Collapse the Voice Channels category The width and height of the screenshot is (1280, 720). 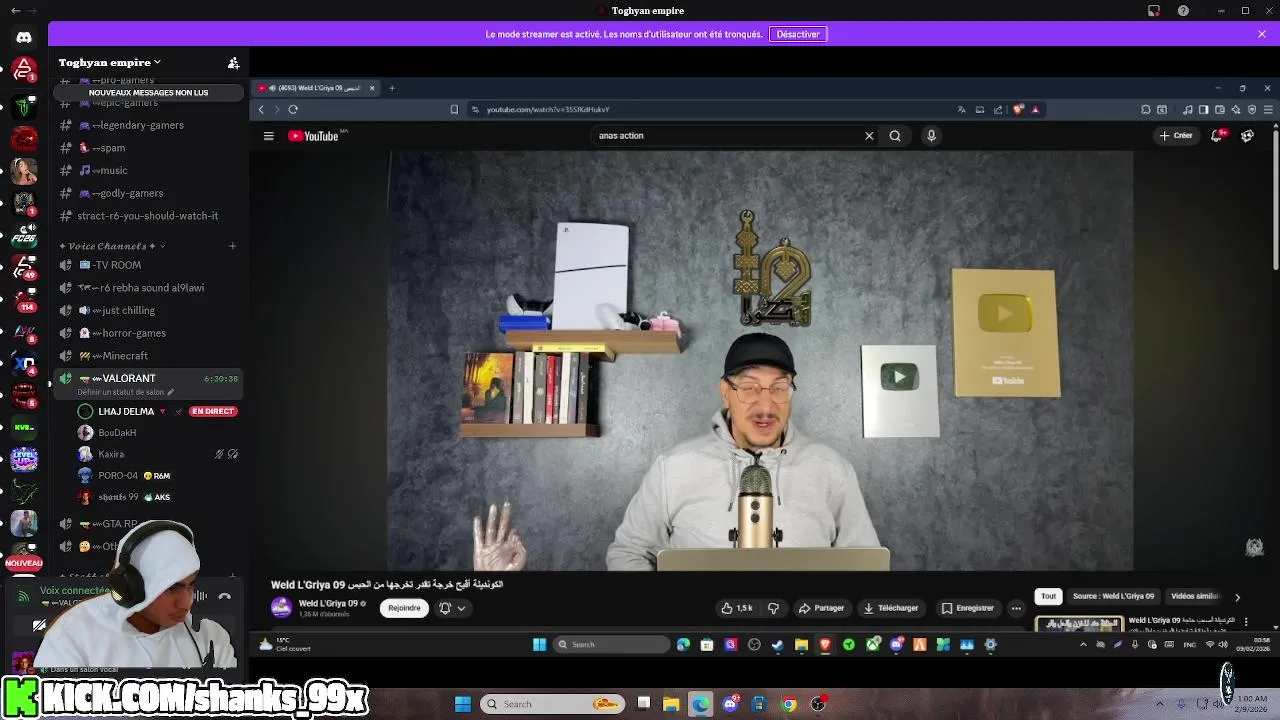point(112,246)
